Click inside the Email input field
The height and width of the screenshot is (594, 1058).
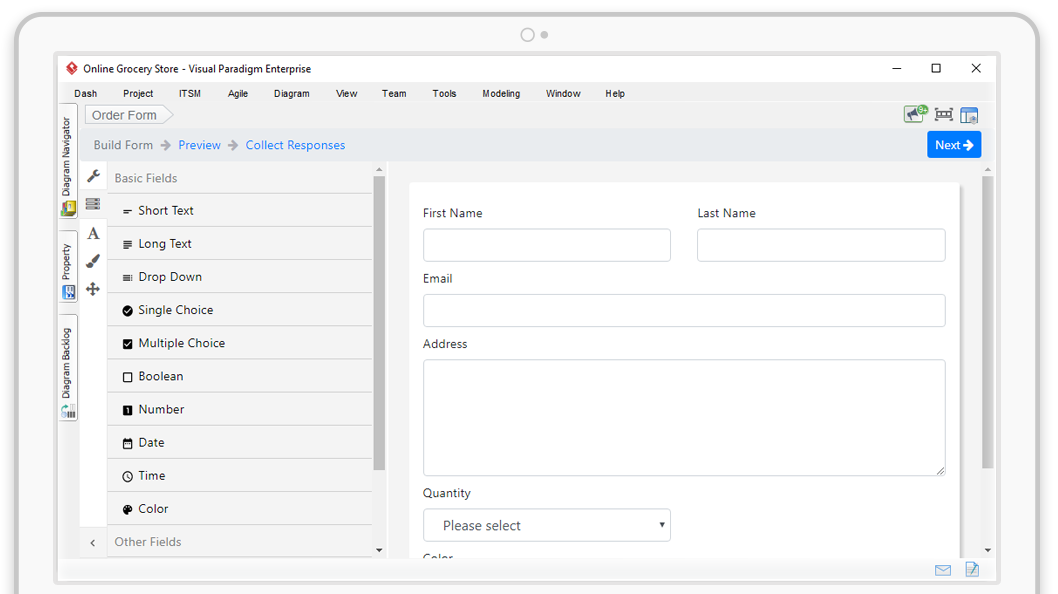683,310
